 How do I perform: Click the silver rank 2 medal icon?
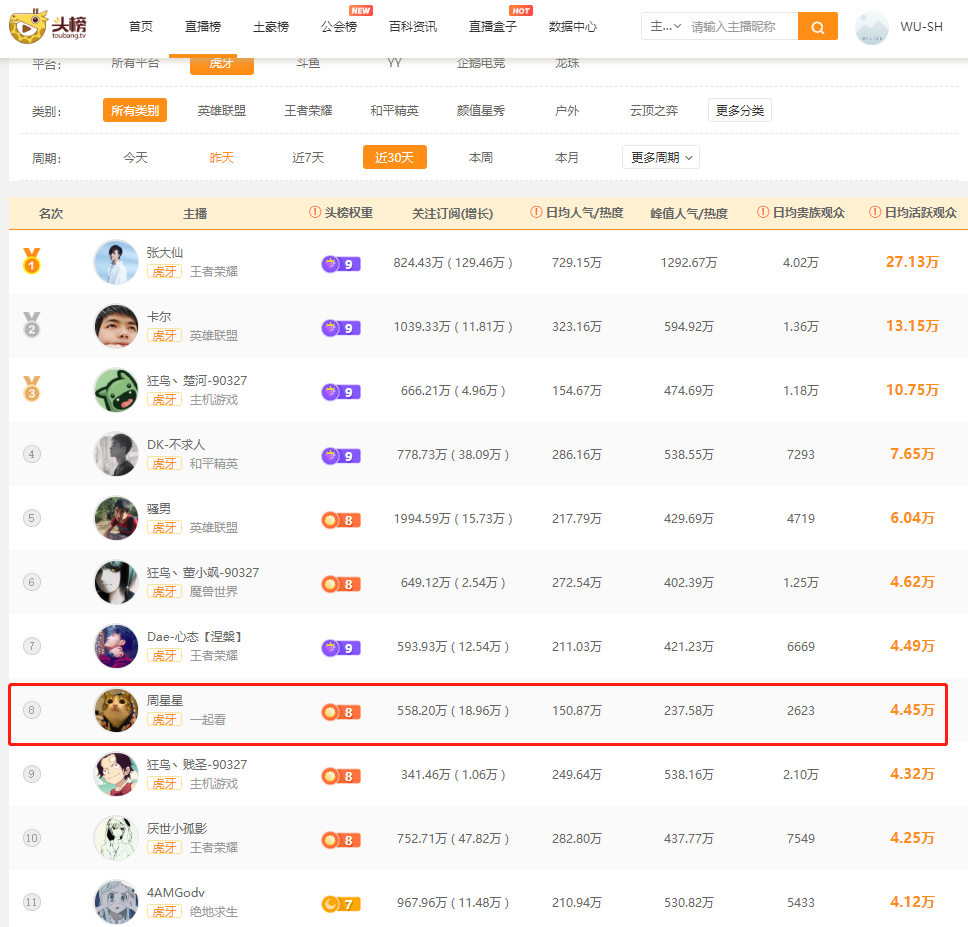pyautogui.click(x=31, y=325)
